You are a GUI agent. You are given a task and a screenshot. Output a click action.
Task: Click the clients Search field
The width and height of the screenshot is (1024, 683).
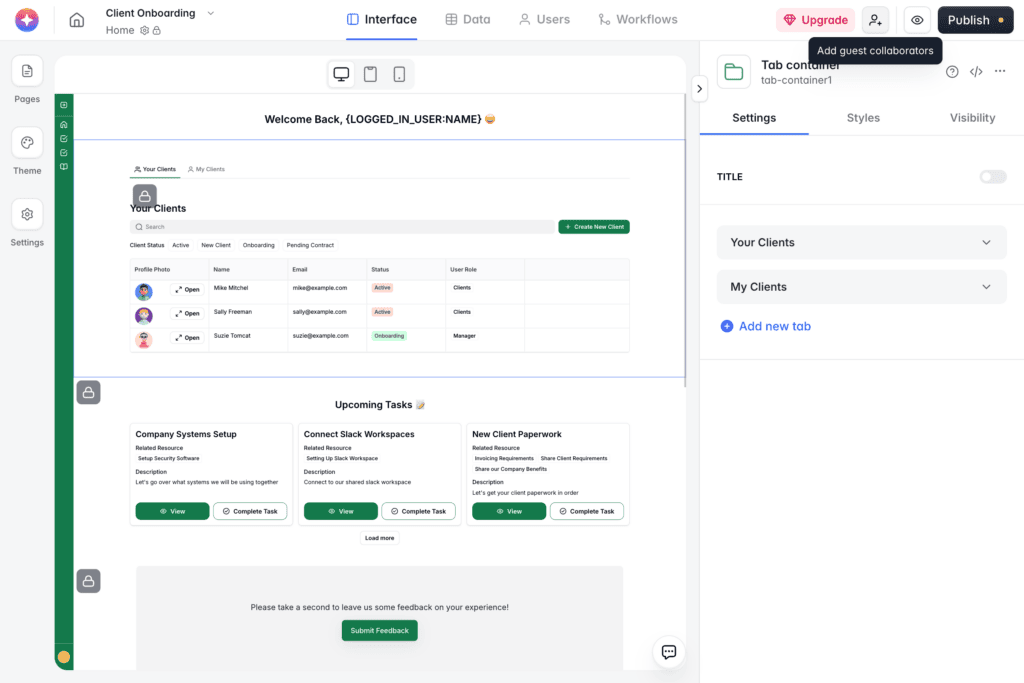point(342,227)
